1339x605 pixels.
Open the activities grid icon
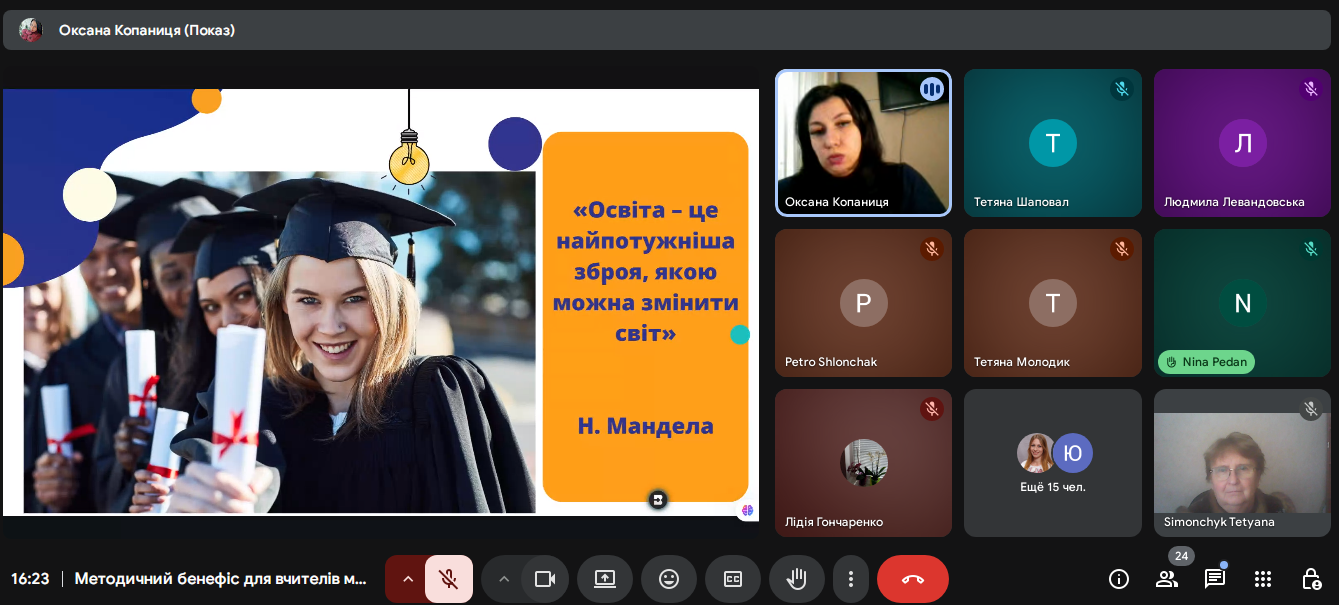[1262, 579]
